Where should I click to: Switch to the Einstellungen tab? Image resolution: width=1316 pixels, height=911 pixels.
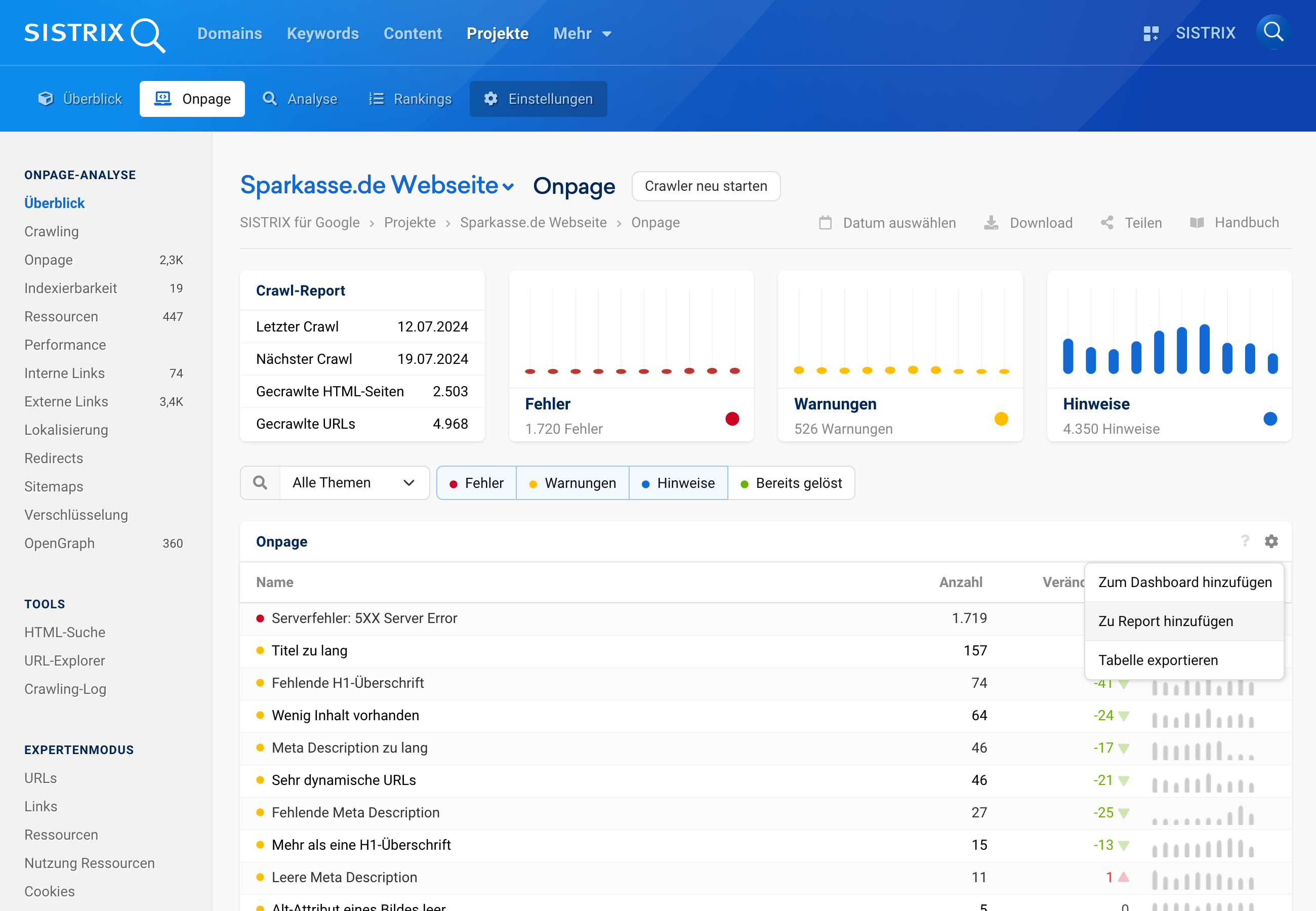538,99
